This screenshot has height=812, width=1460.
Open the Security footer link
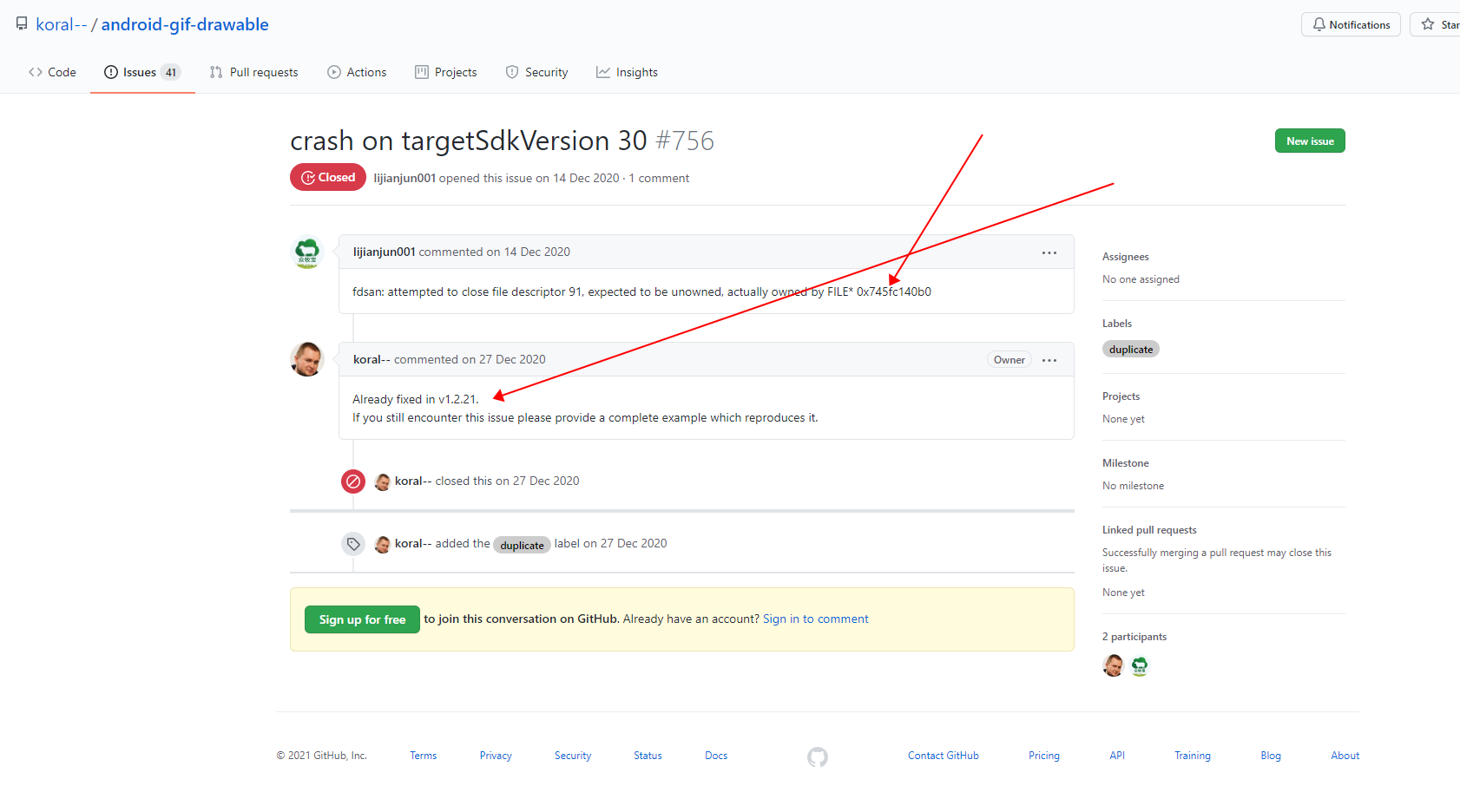coord(573,756)
